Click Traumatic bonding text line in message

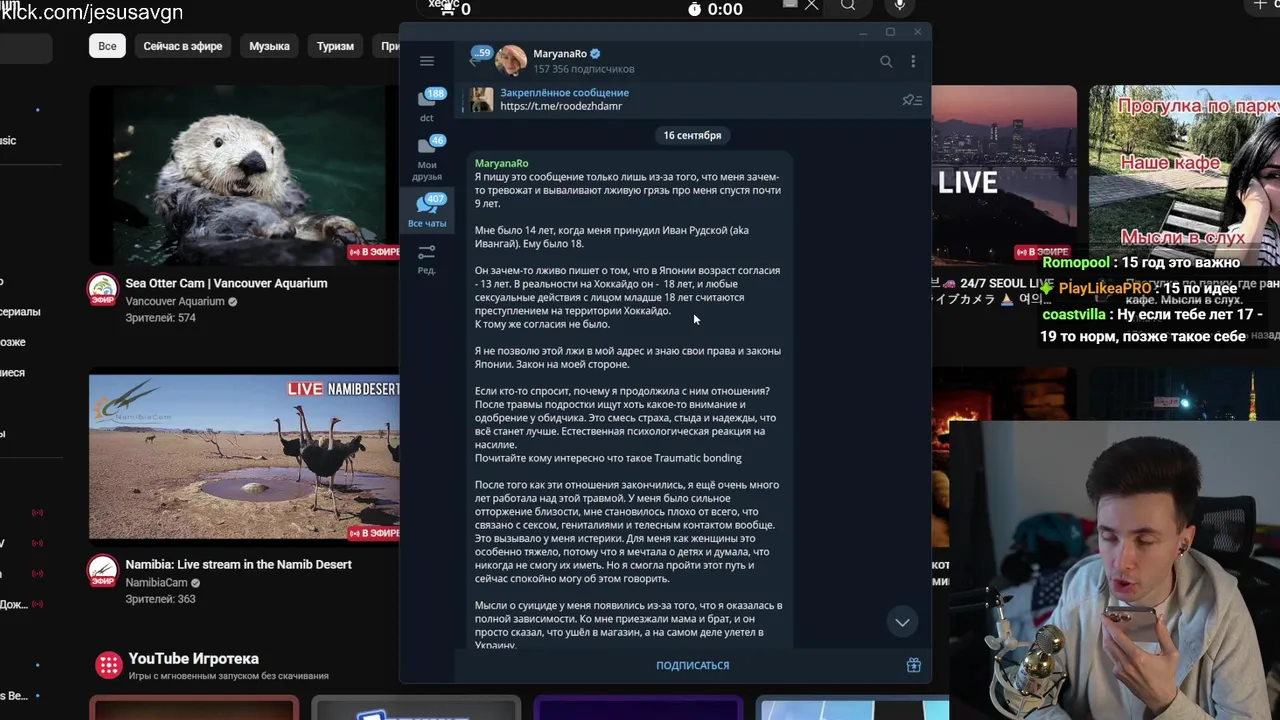608,458
